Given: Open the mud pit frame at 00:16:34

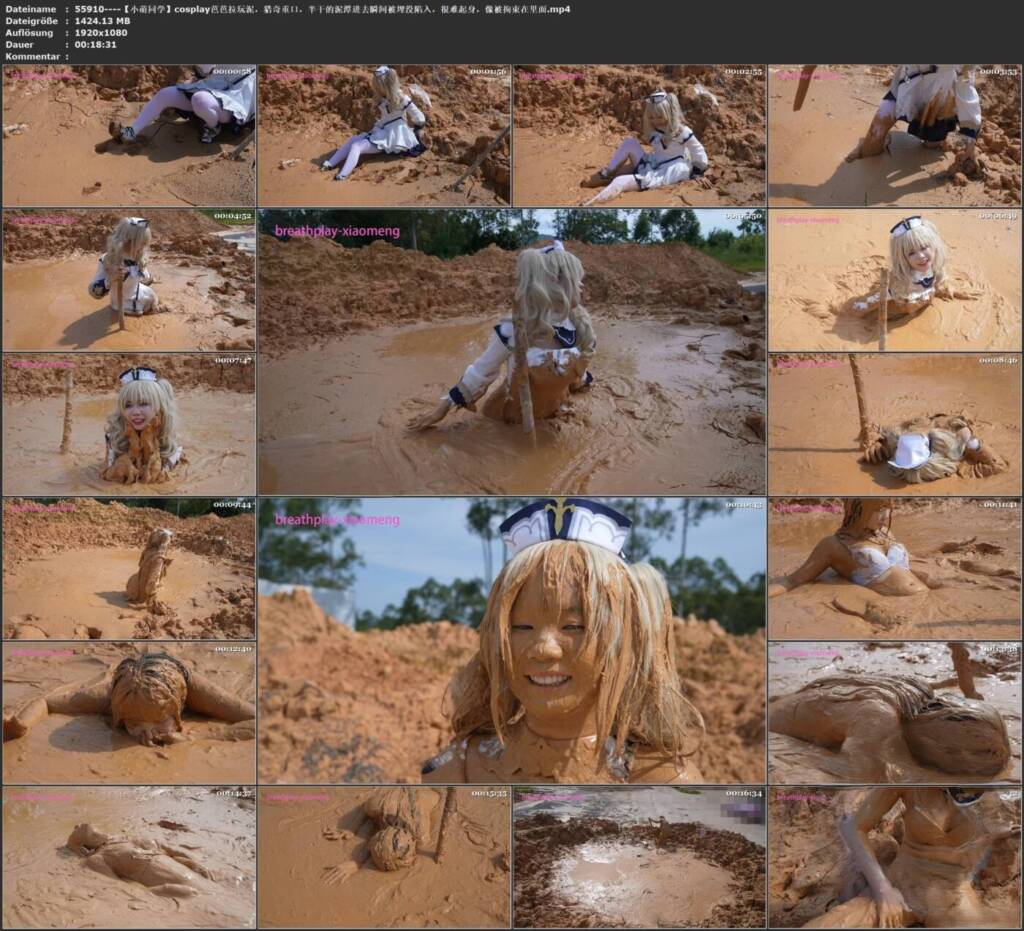Looking at the screenshot, I should tap(639, 857).
